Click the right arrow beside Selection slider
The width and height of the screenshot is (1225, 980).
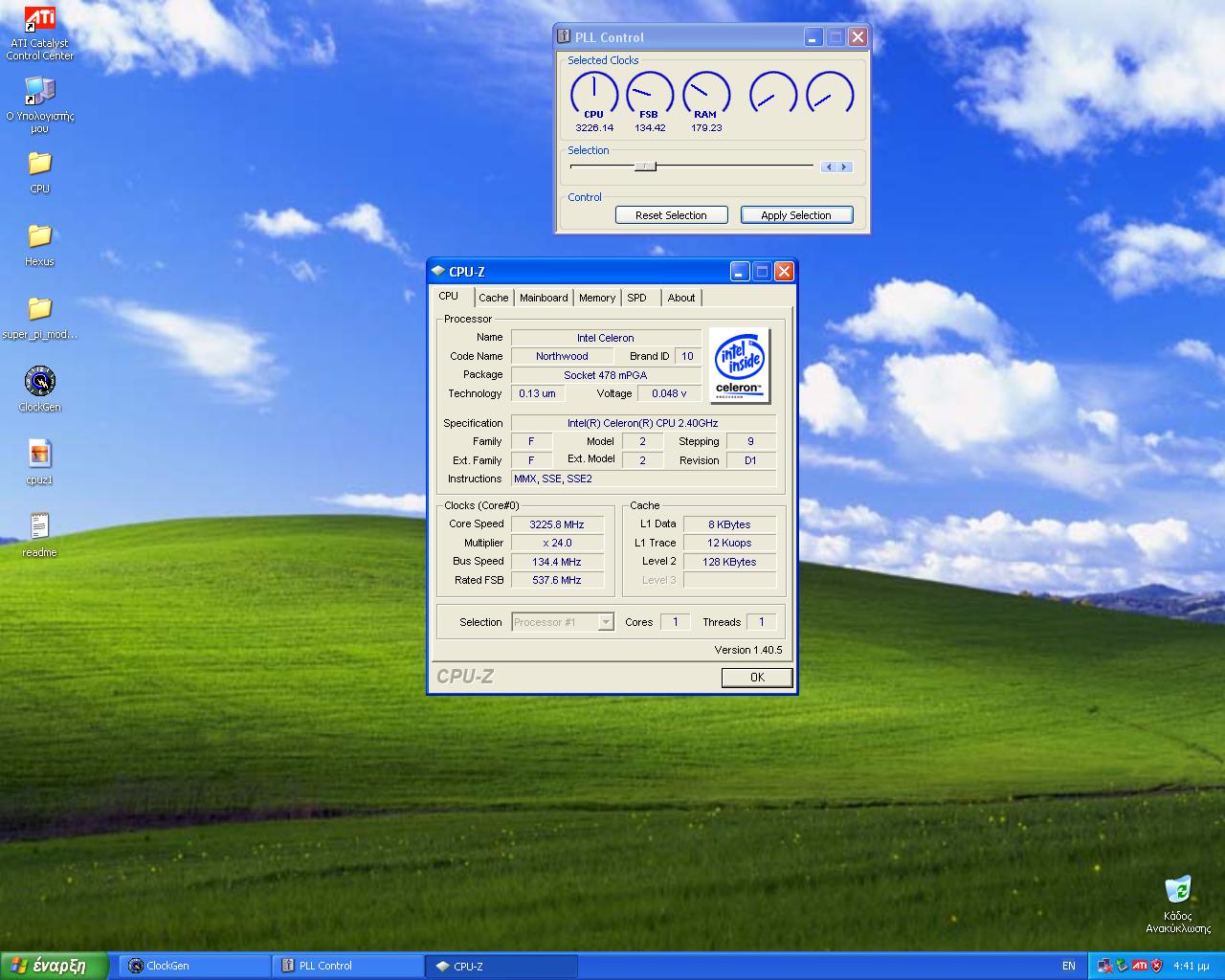pos(844,167)
